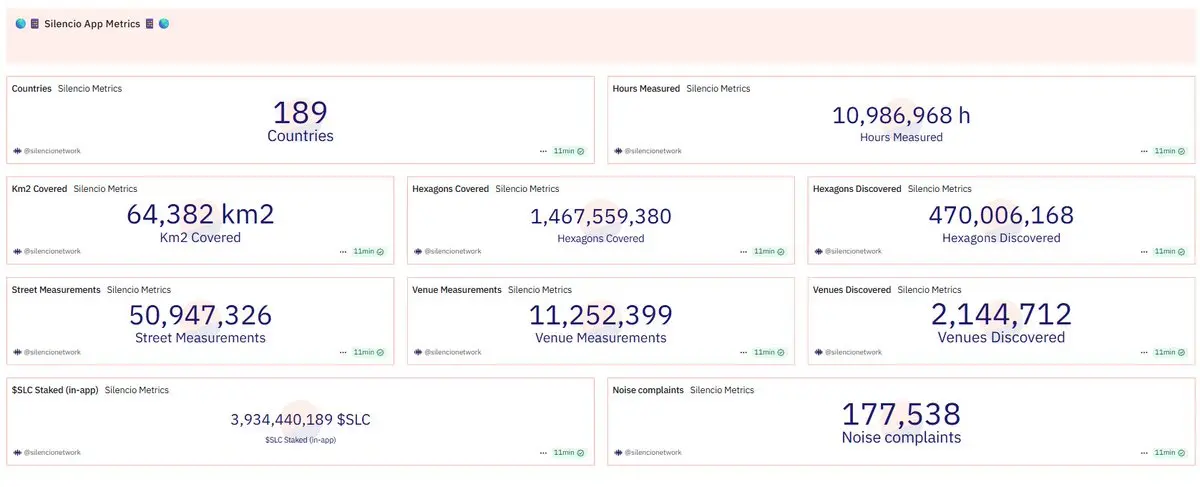
Task: Open three-dot menu on Street Measurements card
Action: click(343, 352)
